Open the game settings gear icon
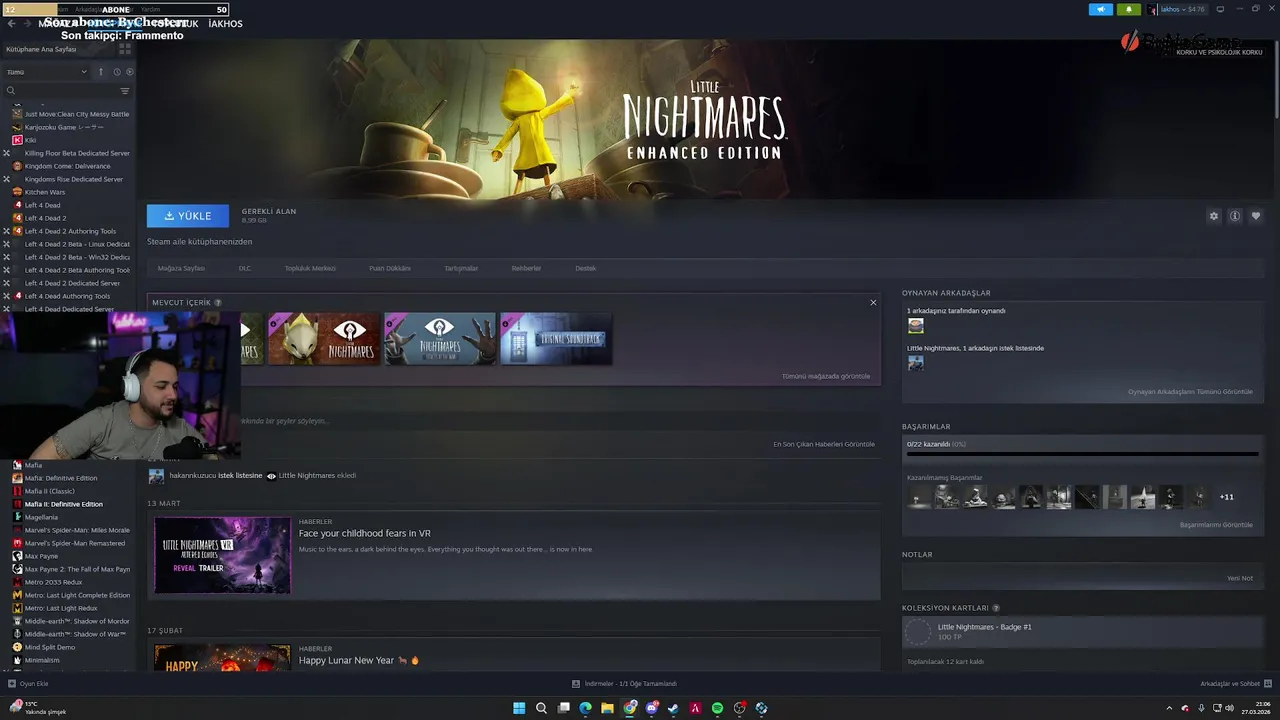This screenshot has height=720, width=1280. (1214, 216)
